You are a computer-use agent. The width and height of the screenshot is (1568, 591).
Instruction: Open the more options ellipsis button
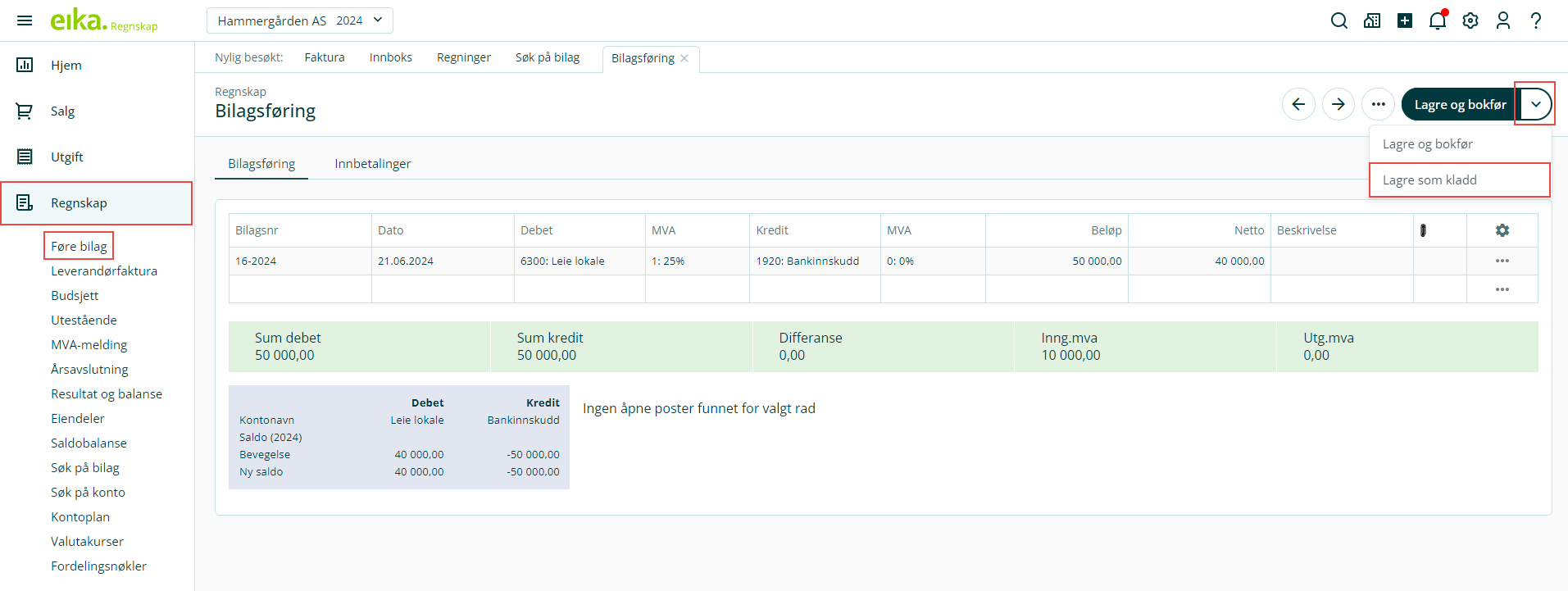pyautogui.click(x=1379, y=104)
